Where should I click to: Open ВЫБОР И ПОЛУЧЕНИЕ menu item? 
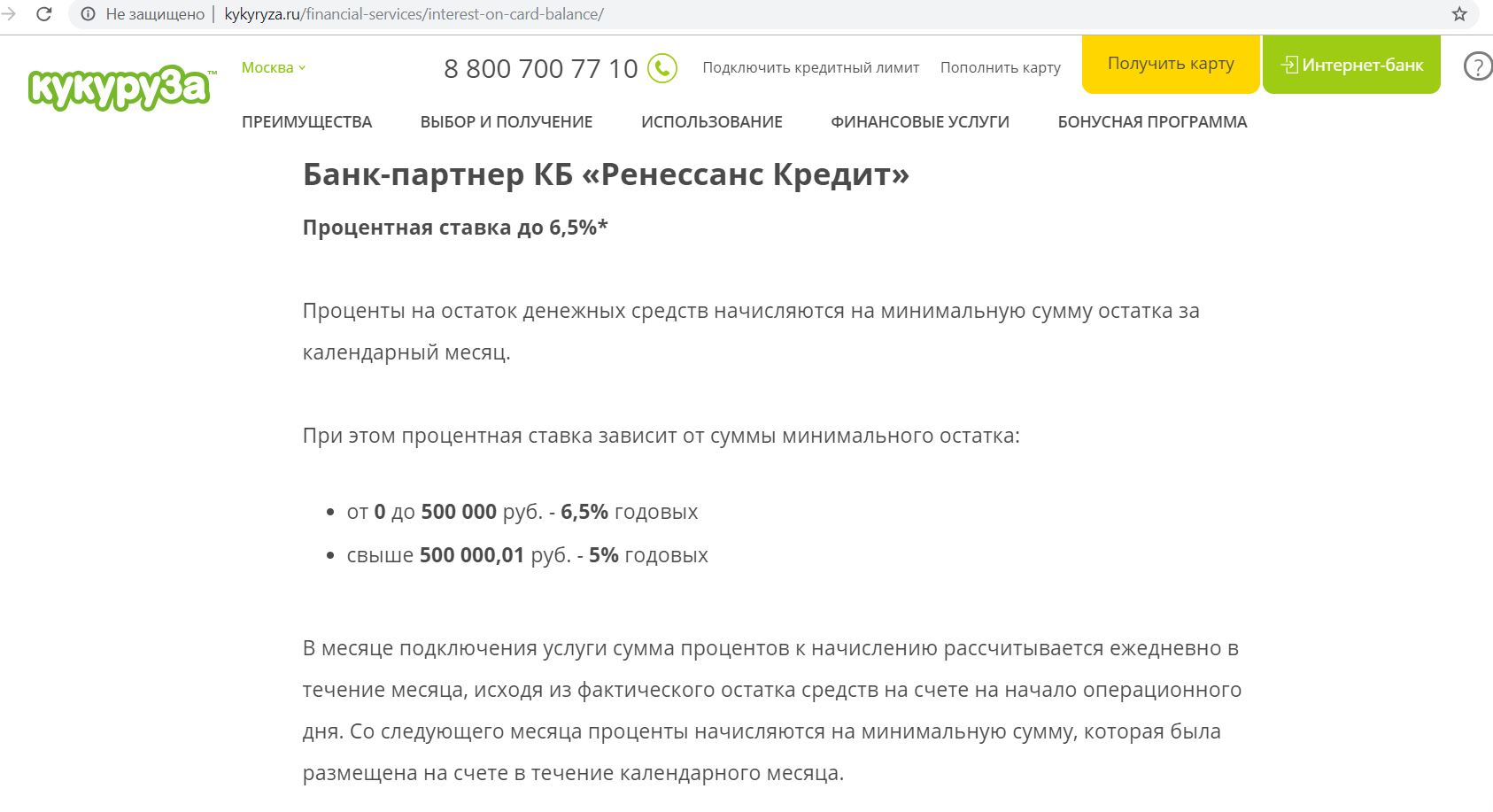point(507,122)
